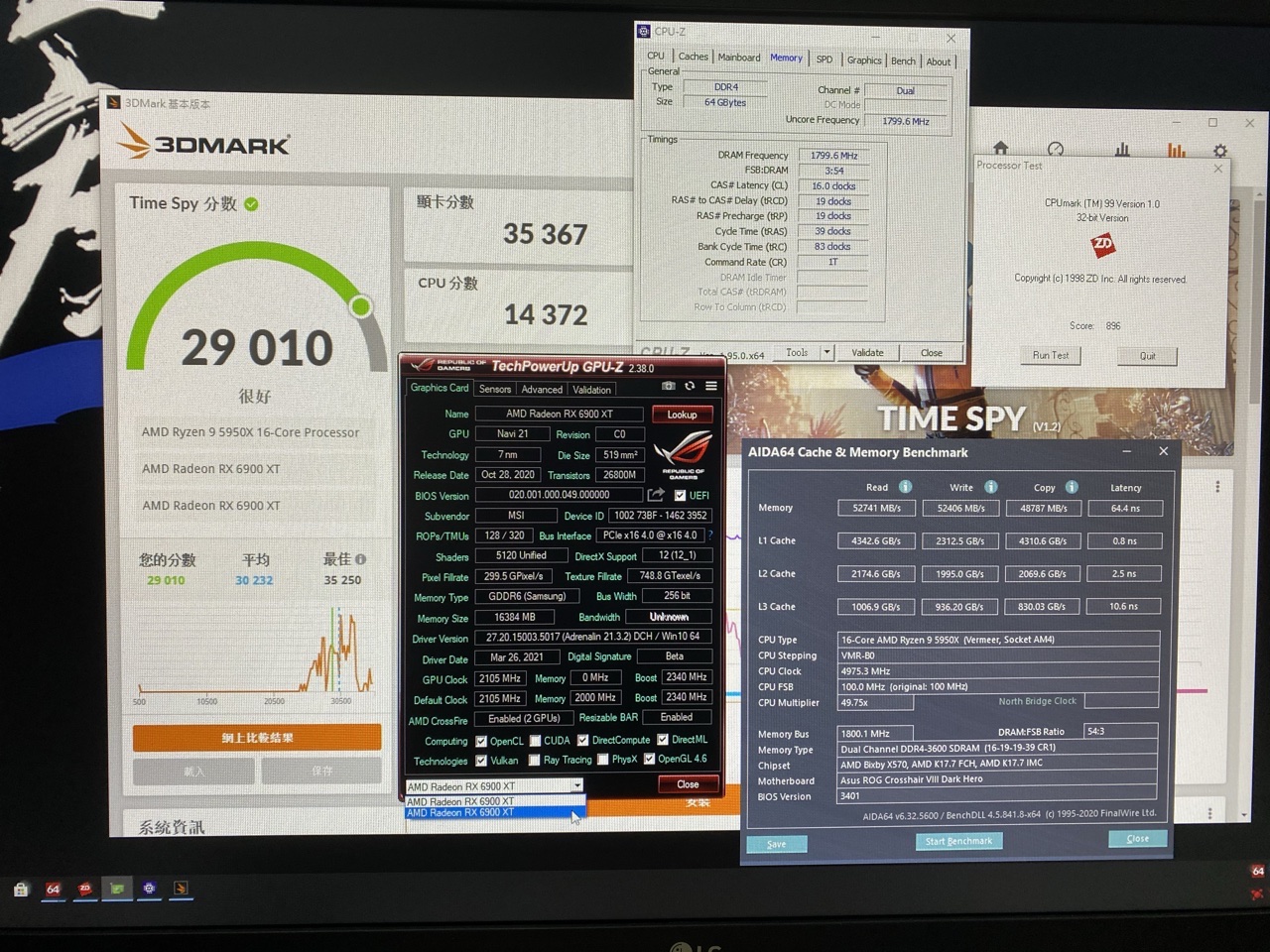Toggle Vulkan checkbox

pyautogui.click(x=481, y=761)
